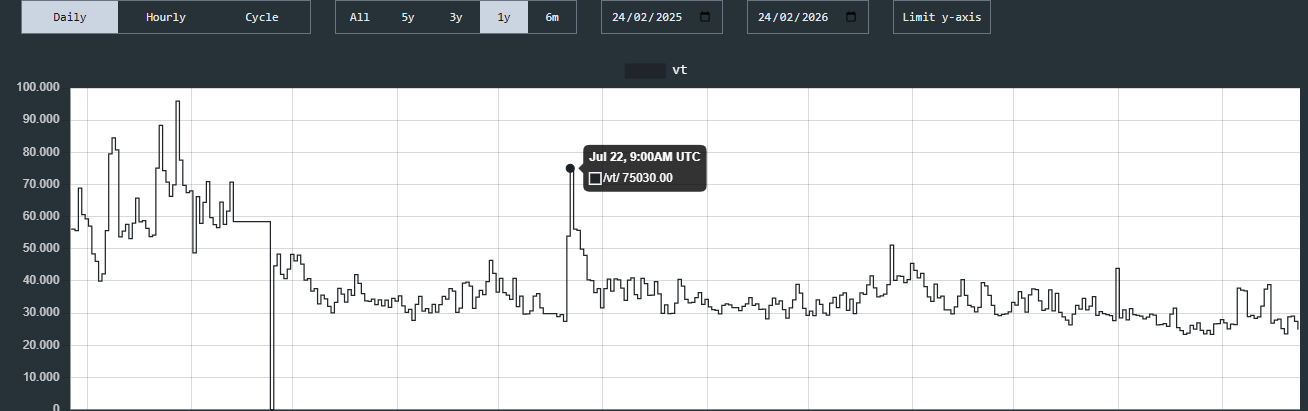Click the vt legend label
Viewport: 1308px width, 411px height.
point(679,70)
